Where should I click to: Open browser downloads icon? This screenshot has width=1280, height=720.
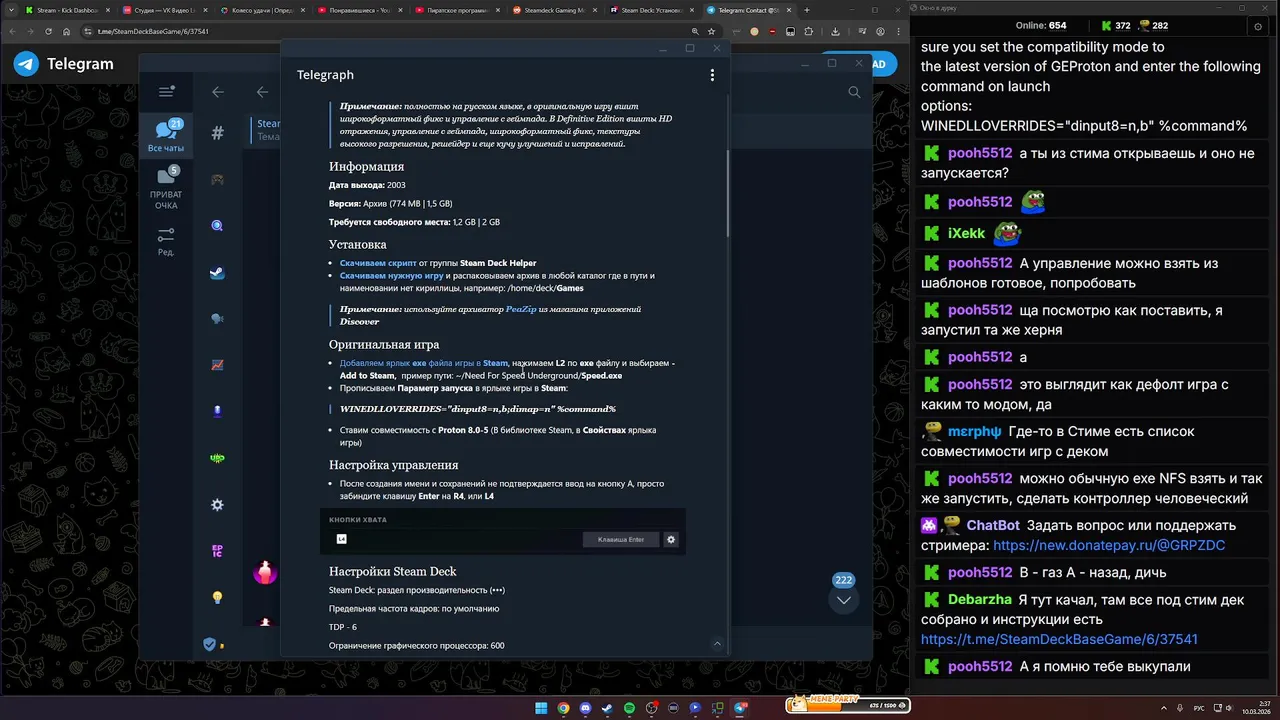[835, 32]
